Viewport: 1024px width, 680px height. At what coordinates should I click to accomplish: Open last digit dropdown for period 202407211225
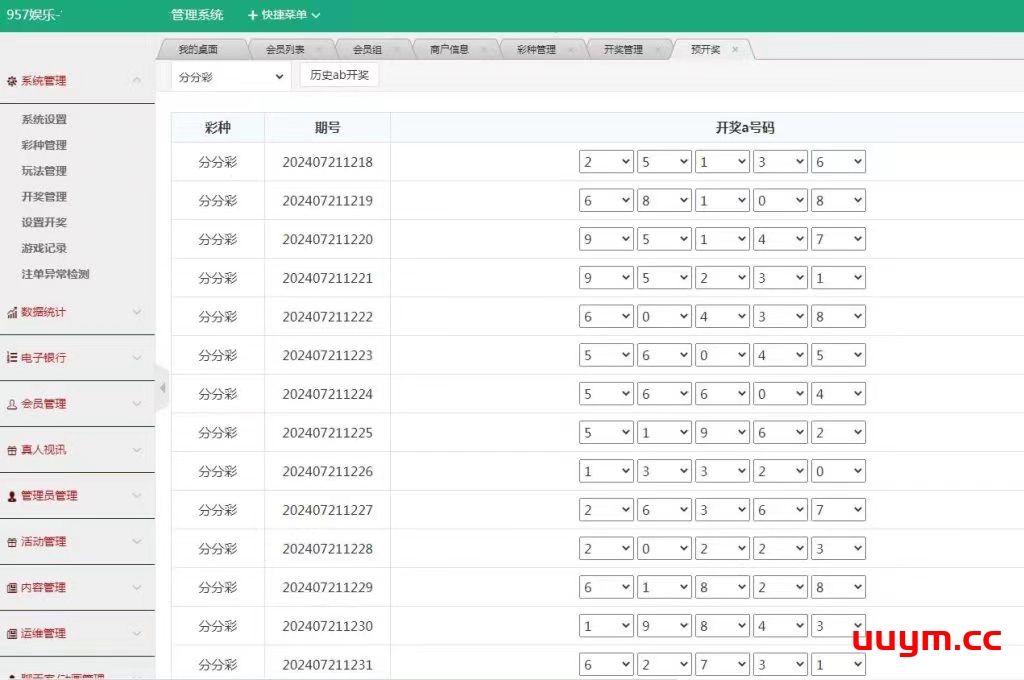[838, 433]
